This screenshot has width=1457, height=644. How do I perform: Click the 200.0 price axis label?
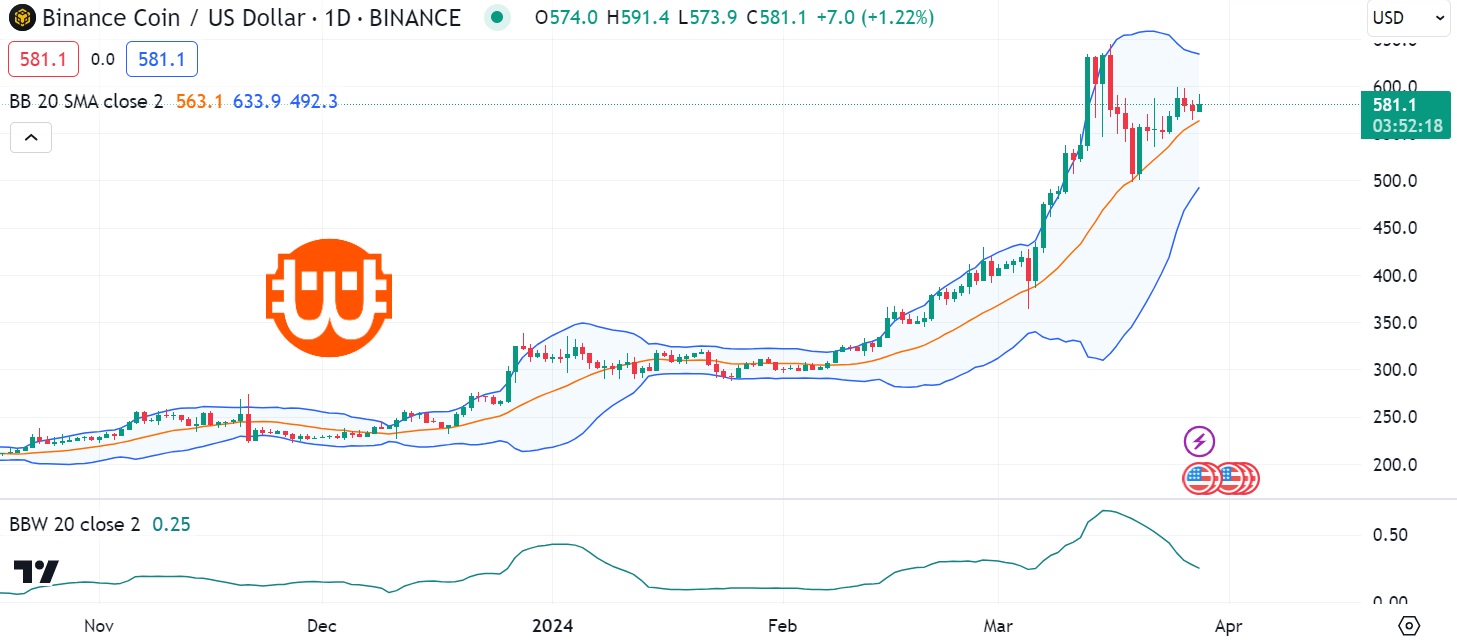[1393, 465]
